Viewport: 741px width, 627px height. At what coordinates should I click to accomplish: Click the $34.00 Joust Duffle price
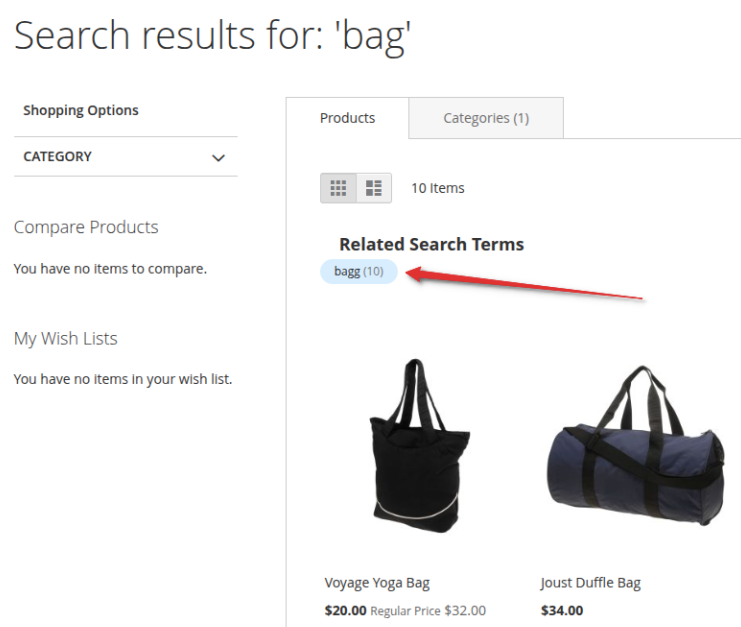(x=562, y=610)
